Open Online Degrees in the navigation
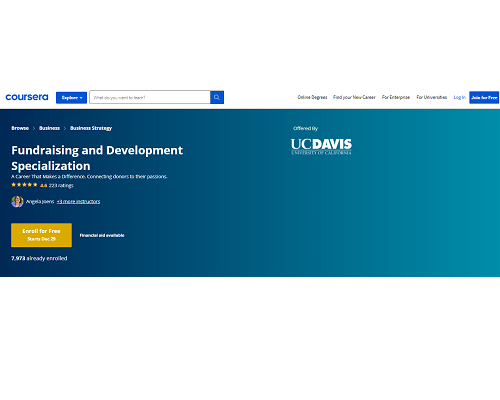Viewport: 500px width, 400px height. (x=312, y=97)
